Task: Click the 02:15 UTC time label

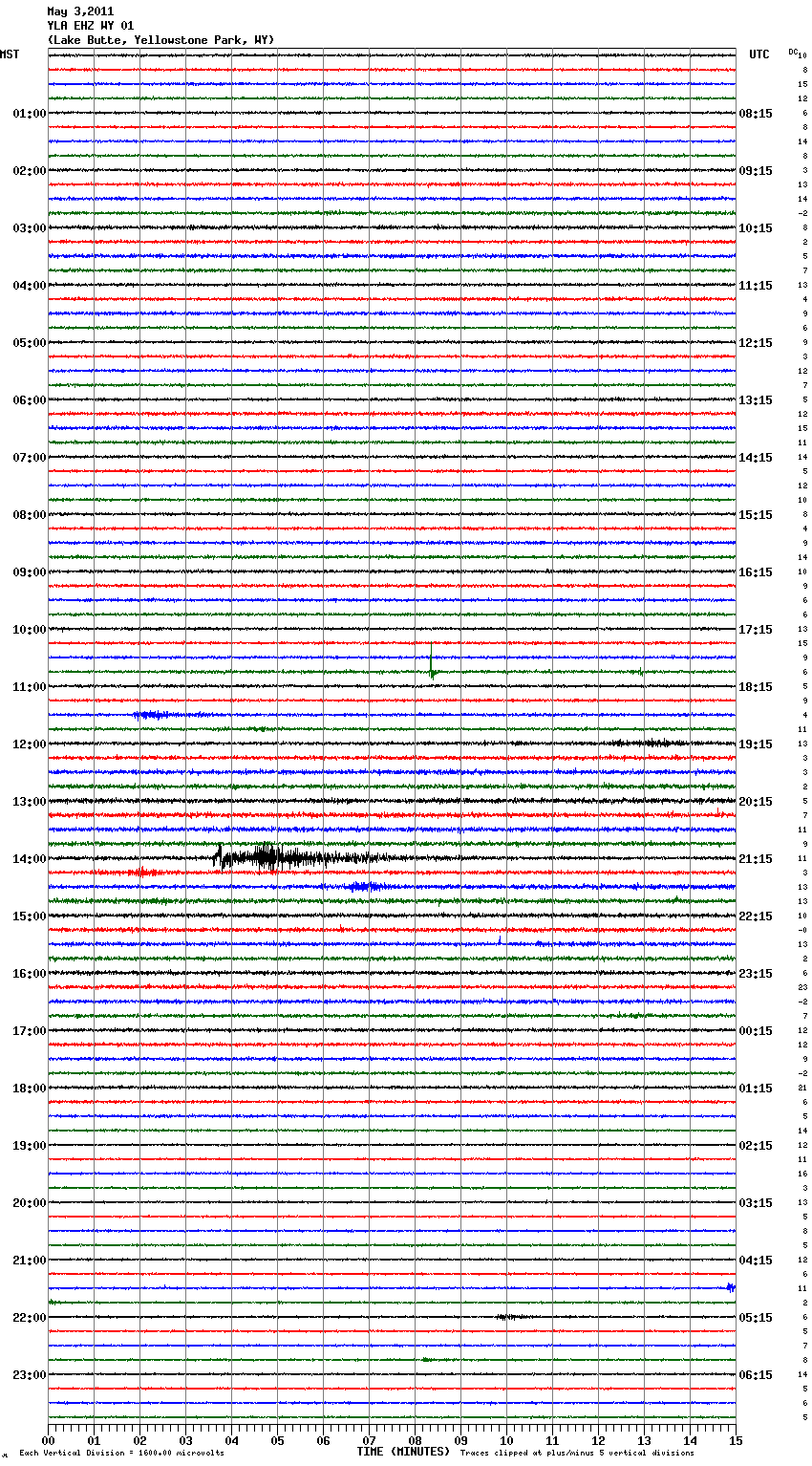Action: [x=756, y=1146]
